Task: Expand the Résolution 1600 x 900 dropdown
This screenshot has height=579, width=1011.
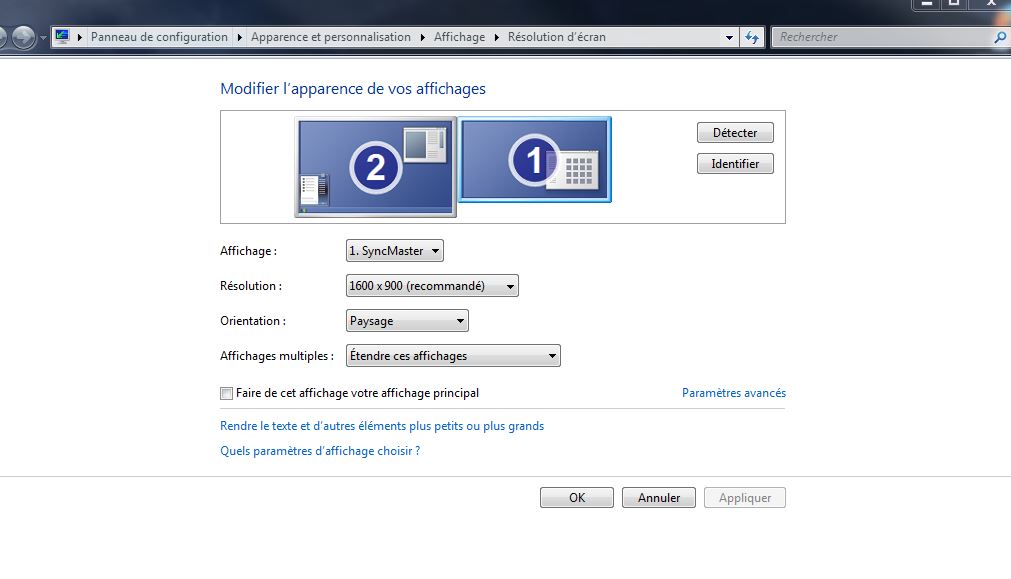Action: pyautogui.click(x=431, y=286)
